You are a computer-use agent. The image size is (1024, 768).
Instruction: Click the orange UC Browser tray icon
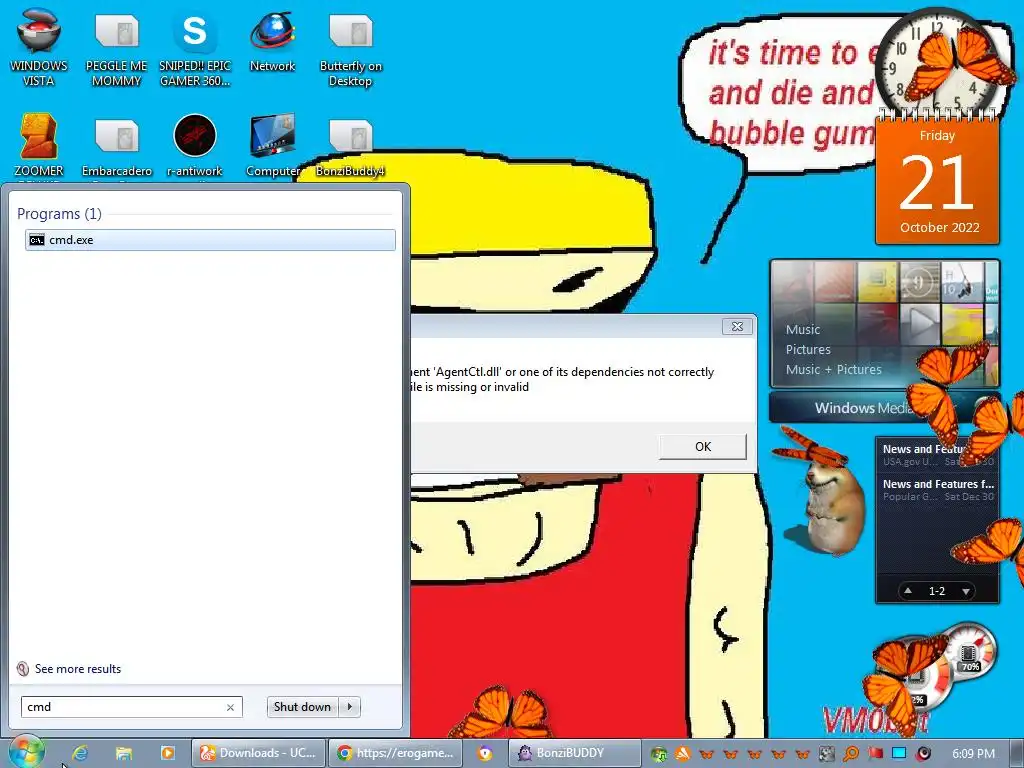tap(682, 754)
